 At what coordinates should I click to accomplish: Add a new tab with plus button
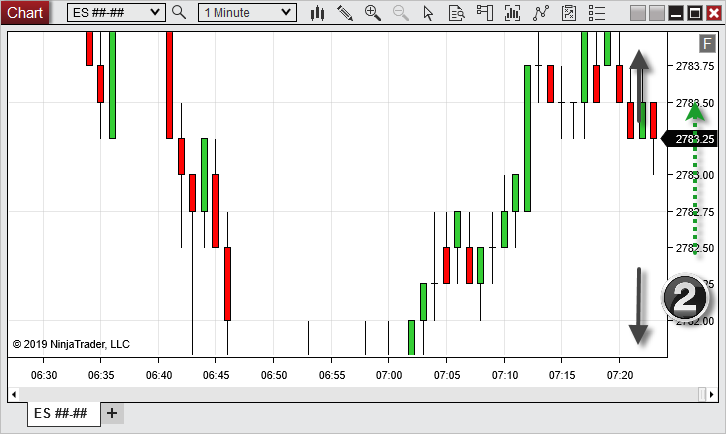coord(112,413)
